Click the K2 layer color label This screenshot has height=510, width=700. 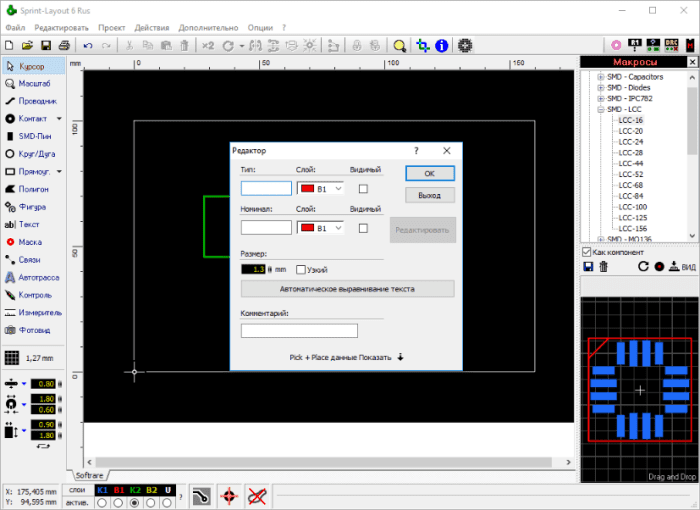point(135,490)
